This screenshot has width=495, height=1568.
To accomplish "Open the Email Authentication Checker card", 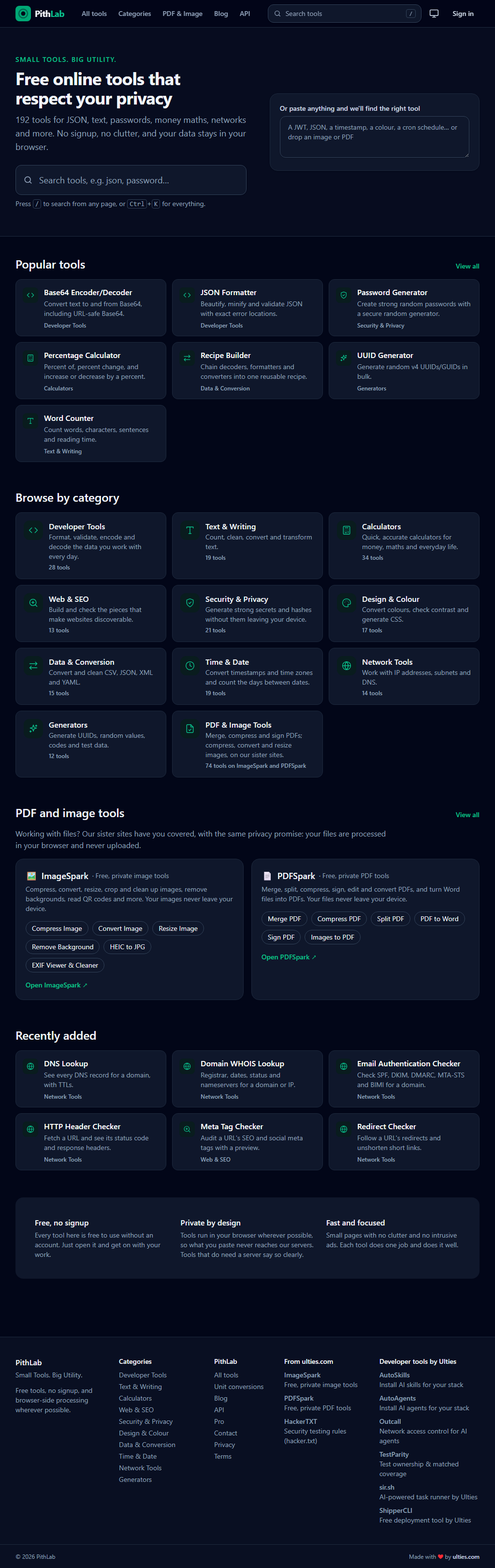I will coord(404,1078).
